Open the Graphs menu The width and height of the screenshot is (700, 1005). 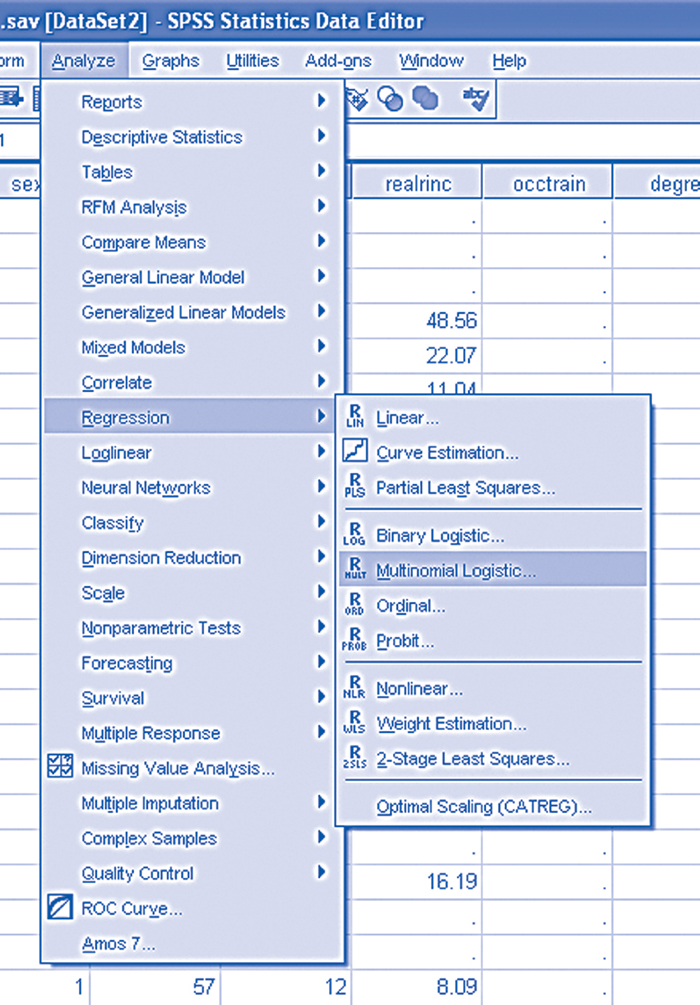(170, 61)
